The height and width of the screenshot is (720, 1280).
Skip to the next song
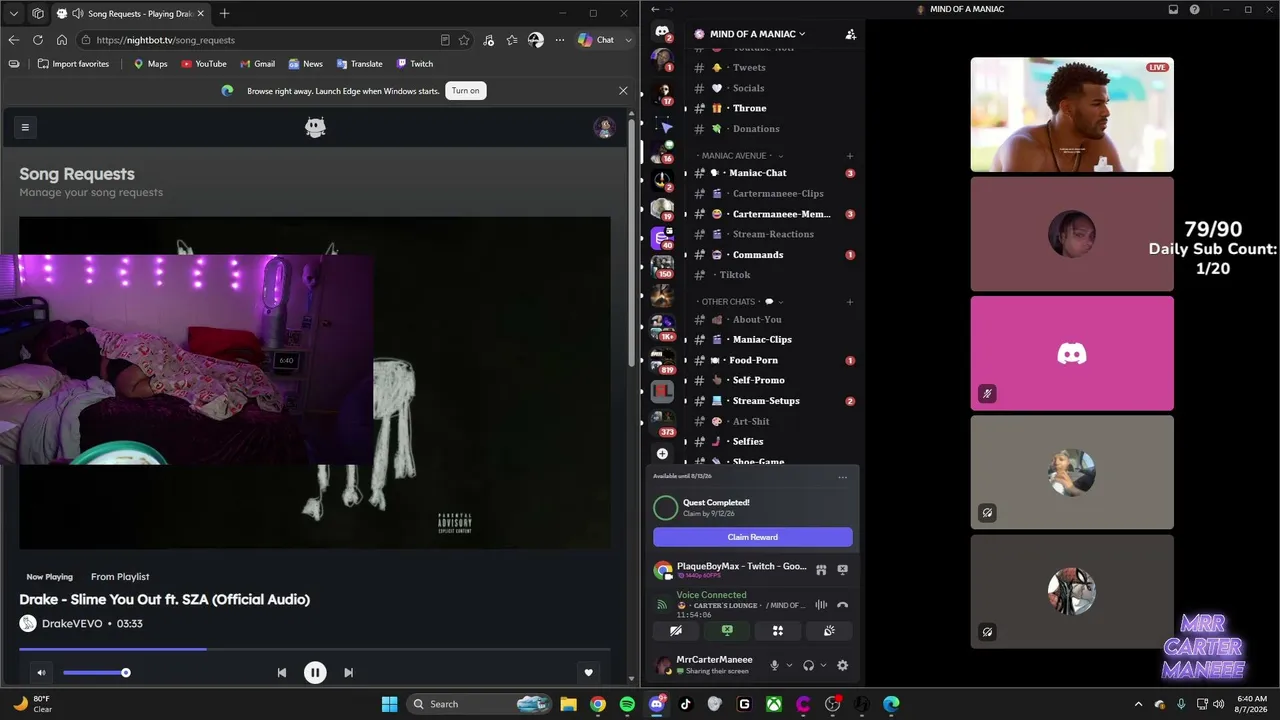[348, 673]
